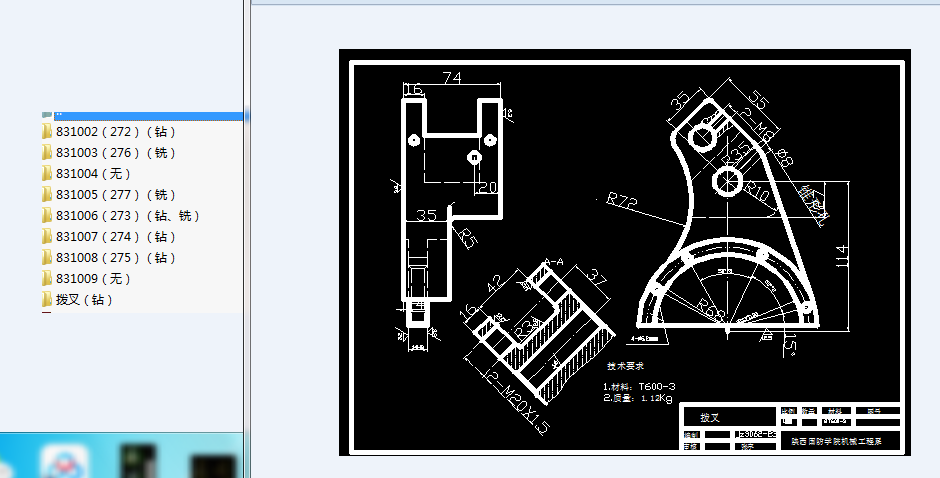Viewport: 940px width, 478px height.
Task: Click the dark green icon at the bottom
Action: click(135, 462)
